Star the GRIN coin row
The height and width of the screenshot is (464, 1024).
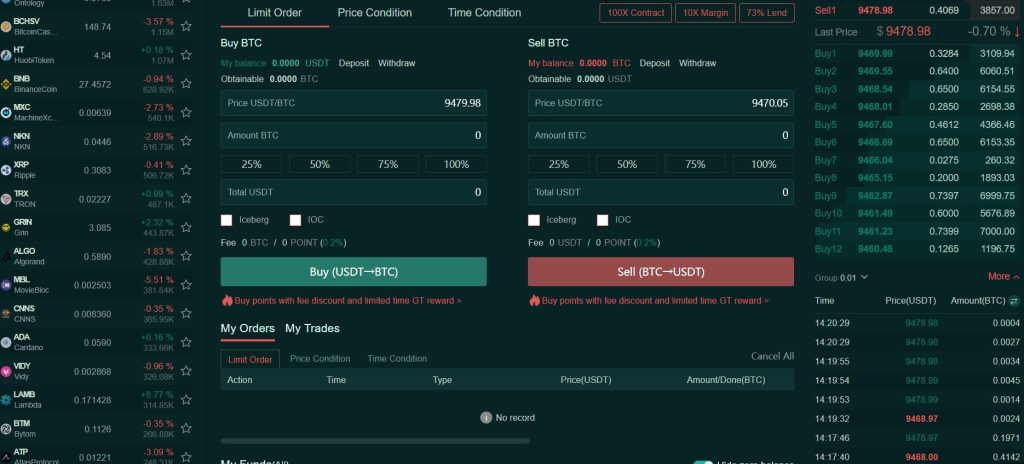click(x=186, y=227)
